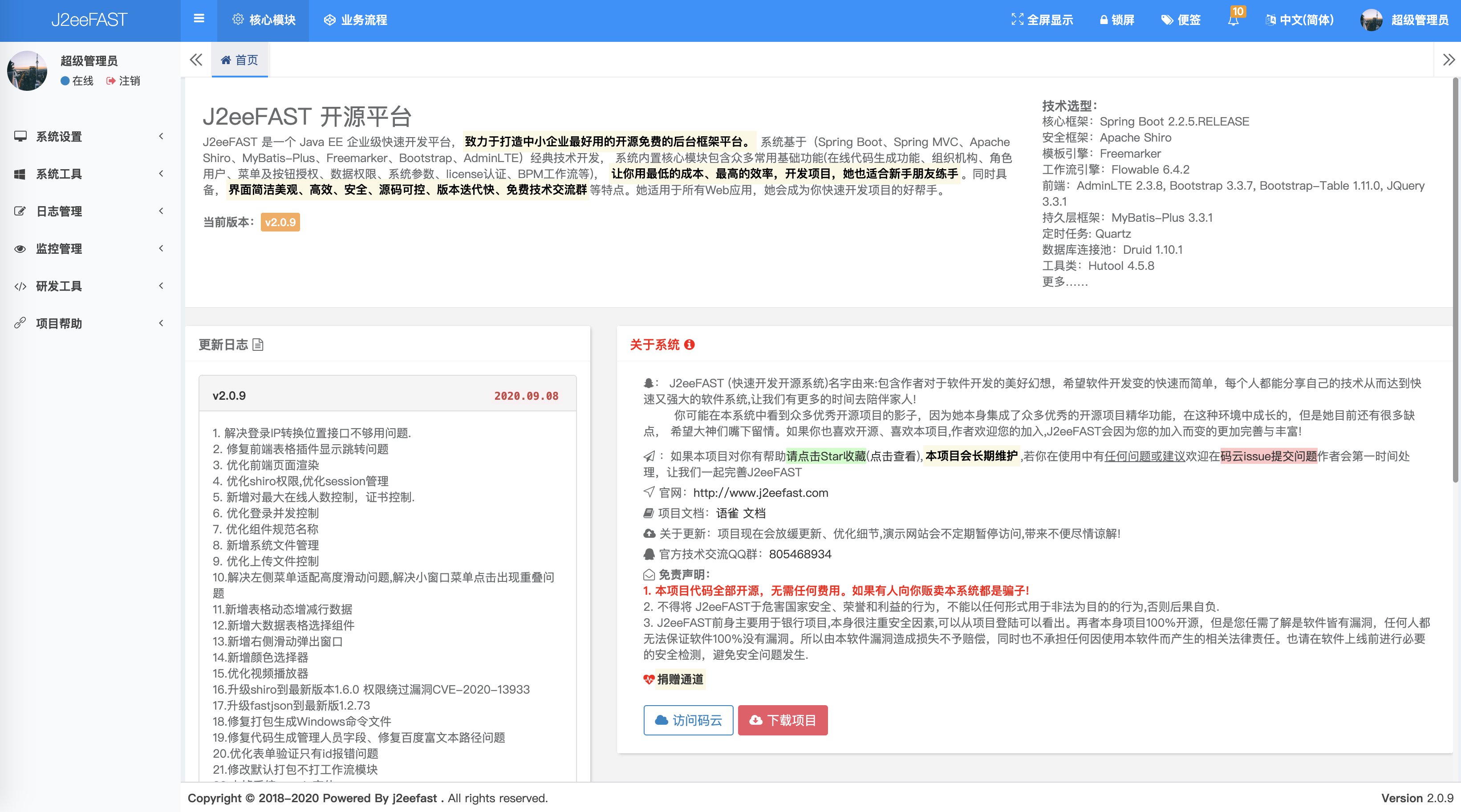The width and height of the screenshot is (1461, 812).
Task: Select the 首页 tab
Action: pos(239,60)
